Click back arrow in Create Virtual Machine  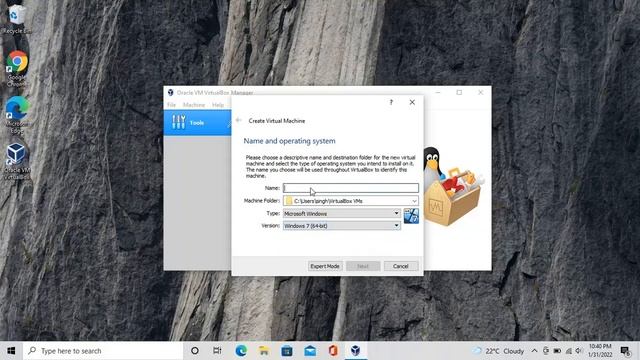tap(239, 120)
